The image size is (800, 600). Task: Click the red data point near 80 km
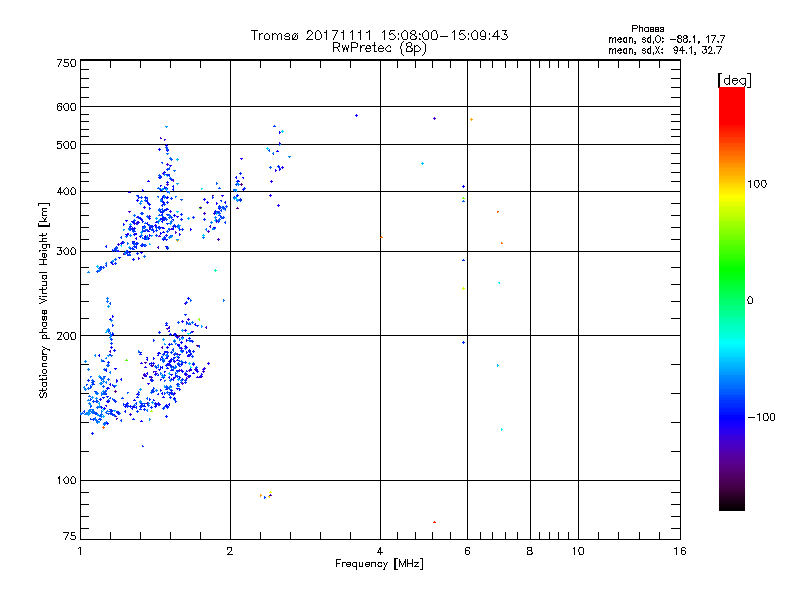point(434,522)
